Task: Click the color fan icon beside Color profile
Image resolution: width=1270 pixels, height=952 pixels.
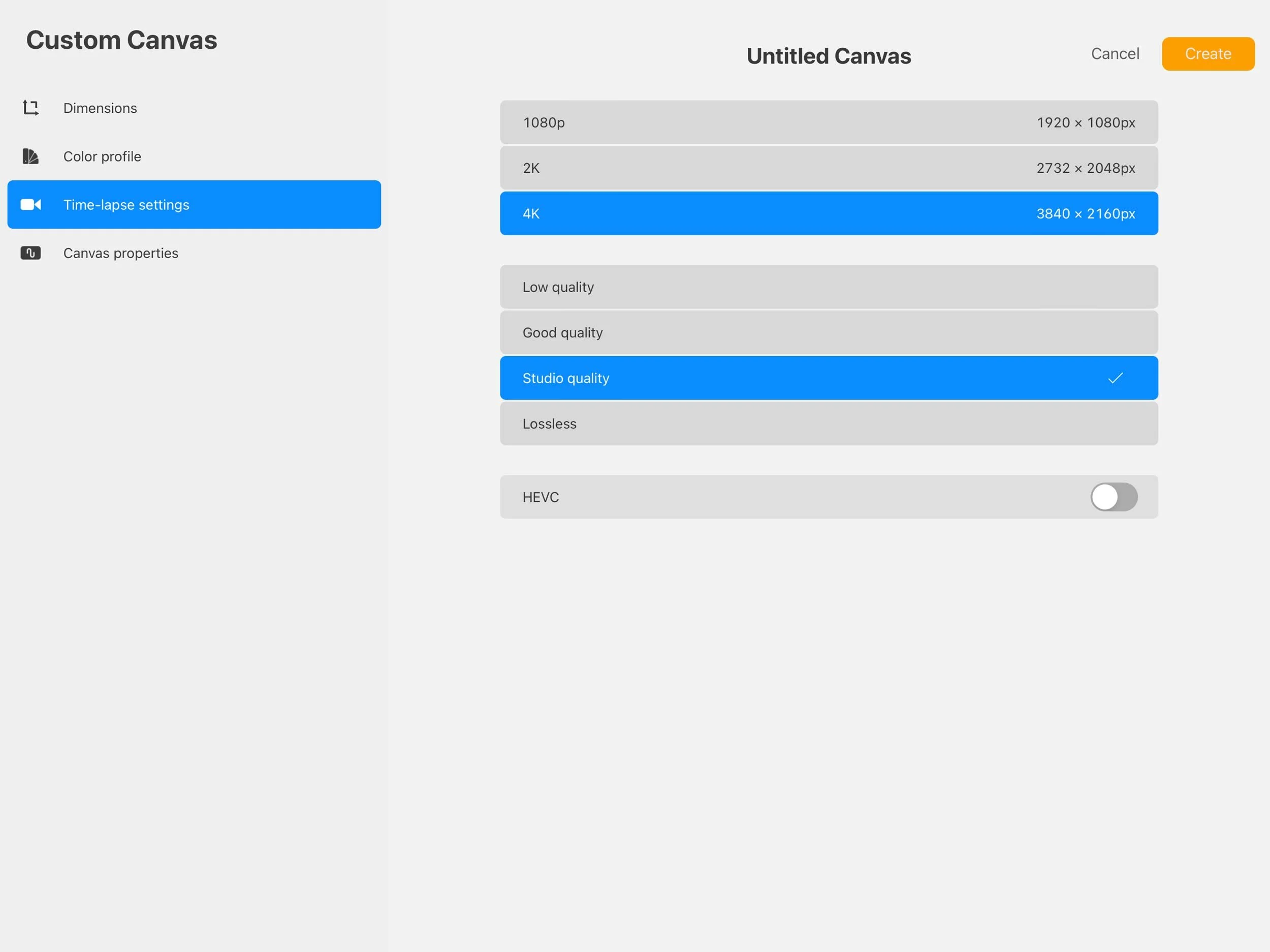Action: 31,156
